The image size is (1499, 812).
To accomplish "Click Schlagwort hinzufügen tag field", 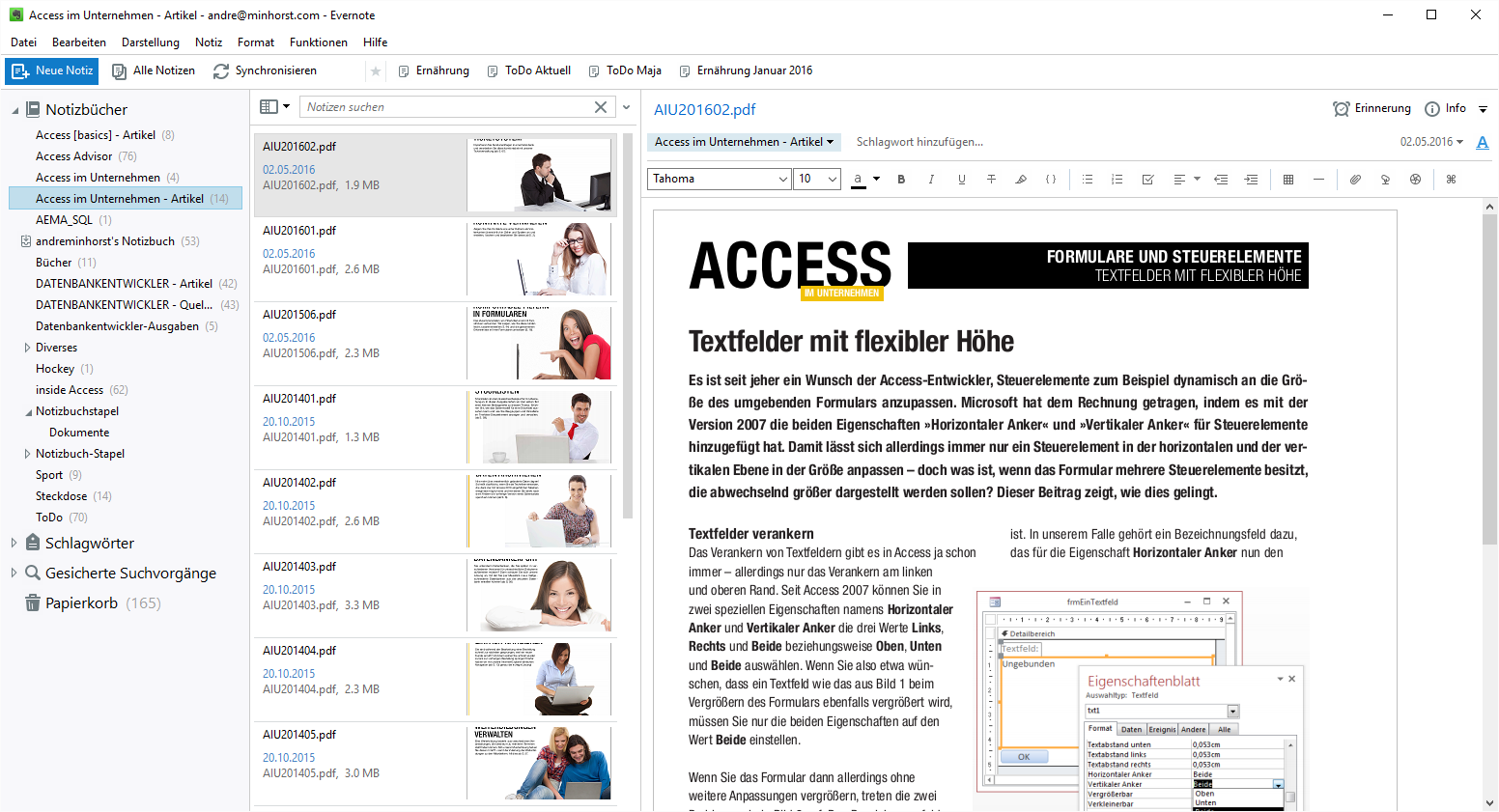I will click(x=919, y=142).
